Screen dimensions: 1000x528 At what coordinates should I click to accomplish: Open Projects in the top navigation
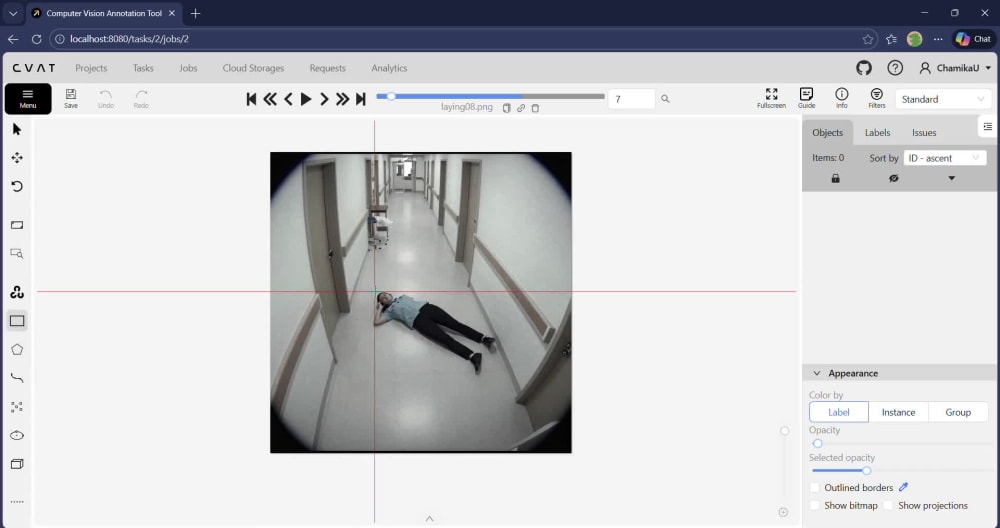coord(91,68)
